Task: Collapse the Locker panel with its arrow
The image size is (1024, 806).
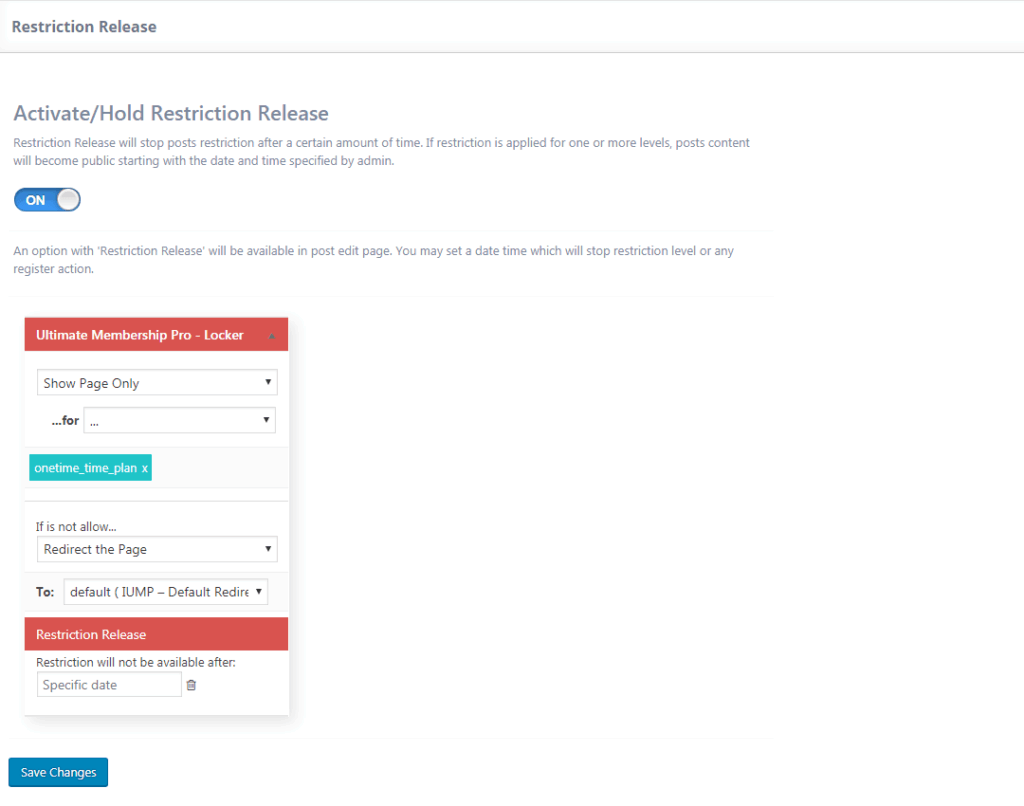Action: 271,336
